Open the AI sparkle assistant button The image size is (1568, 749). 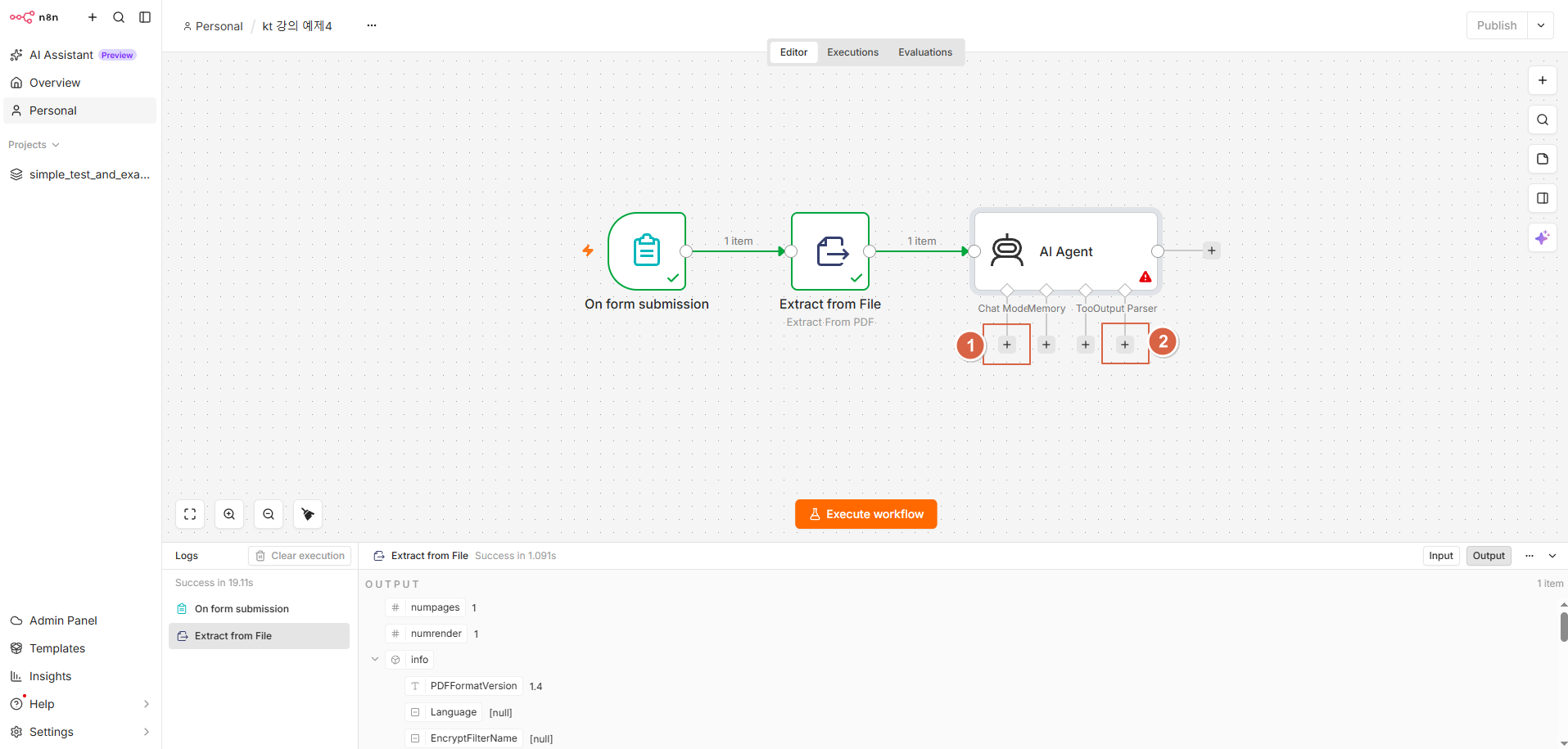click(x=1543, y=237)
